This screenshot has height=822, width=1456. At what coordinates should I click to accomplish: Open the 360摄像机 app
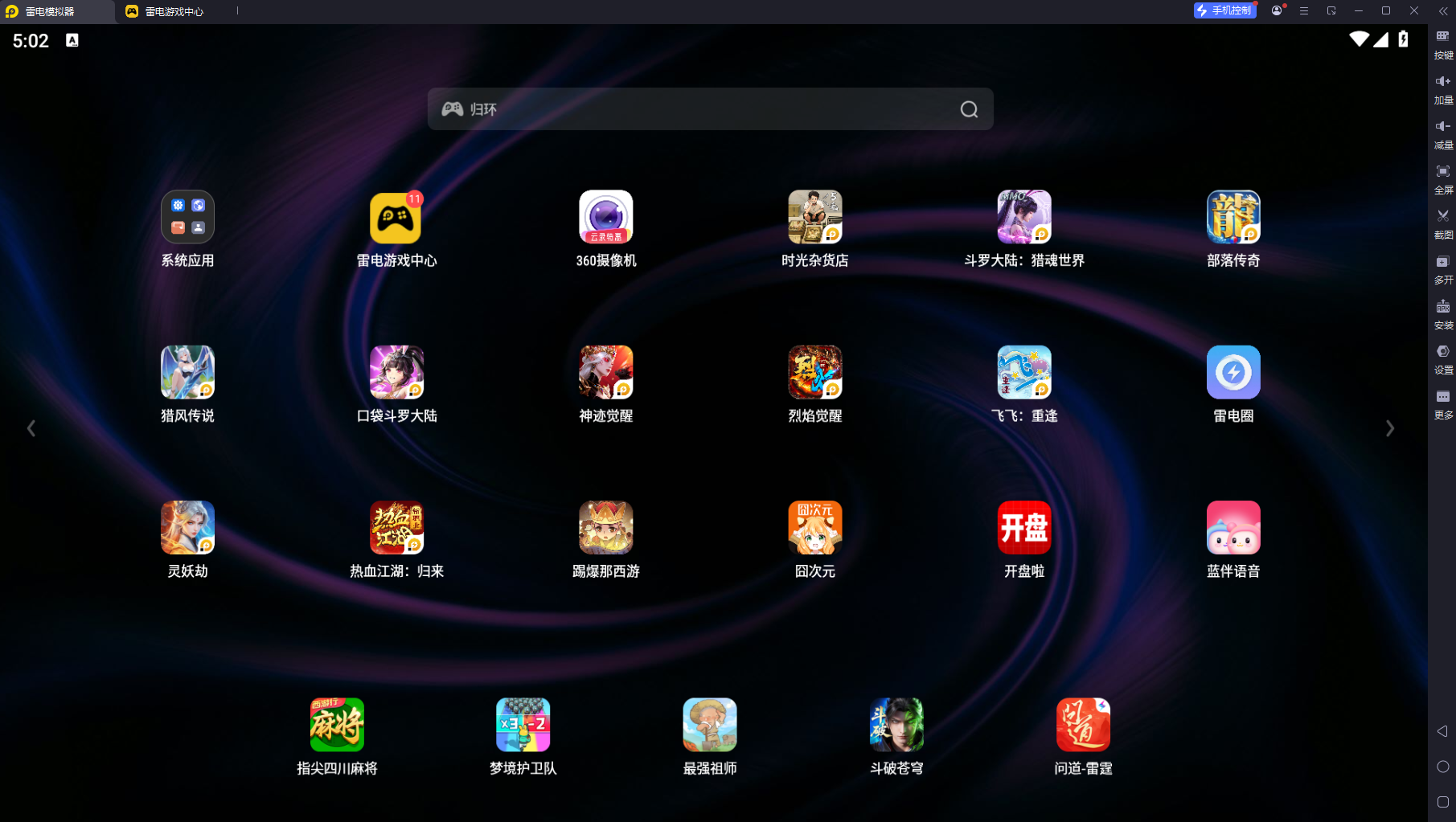click(606, 217)
